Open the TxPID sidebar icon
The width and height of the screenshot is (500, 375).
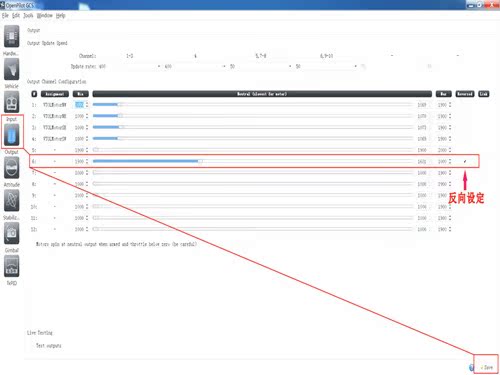tap(12, 266)
